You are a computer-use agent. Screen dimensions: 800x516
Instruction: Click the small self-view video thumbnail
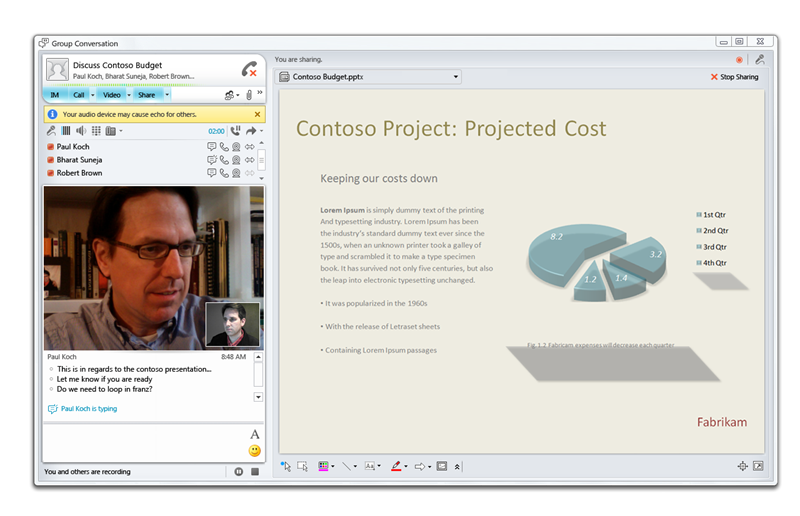pos(232,325)
